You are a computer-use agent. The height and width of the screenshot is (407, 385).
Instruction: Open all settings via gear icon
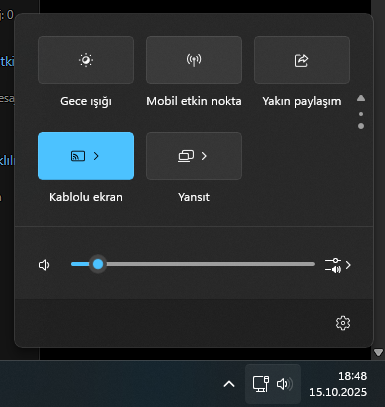343,323
